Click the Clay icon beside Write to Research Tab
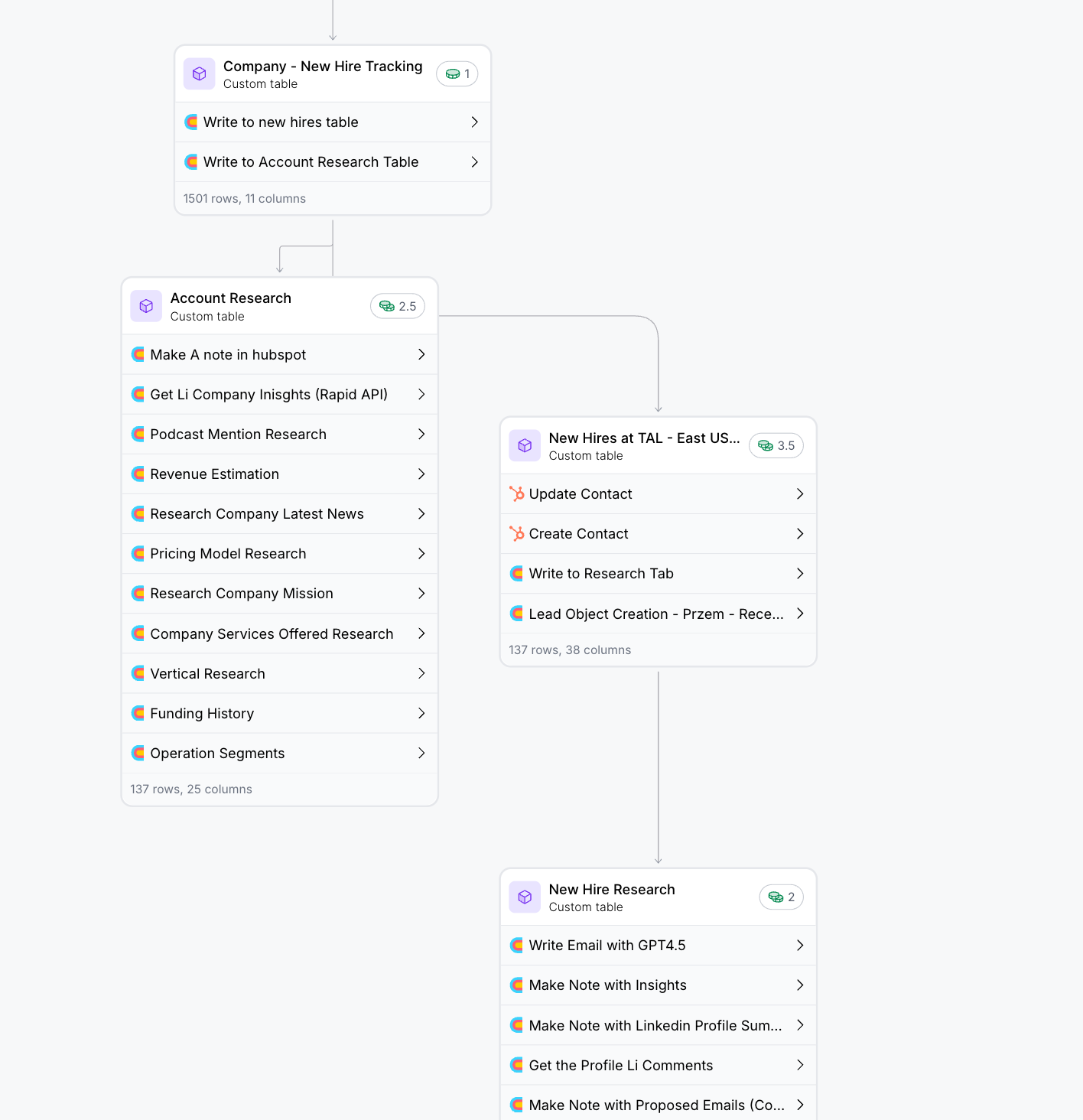The image size is (1083, 1120). point(517,574)
